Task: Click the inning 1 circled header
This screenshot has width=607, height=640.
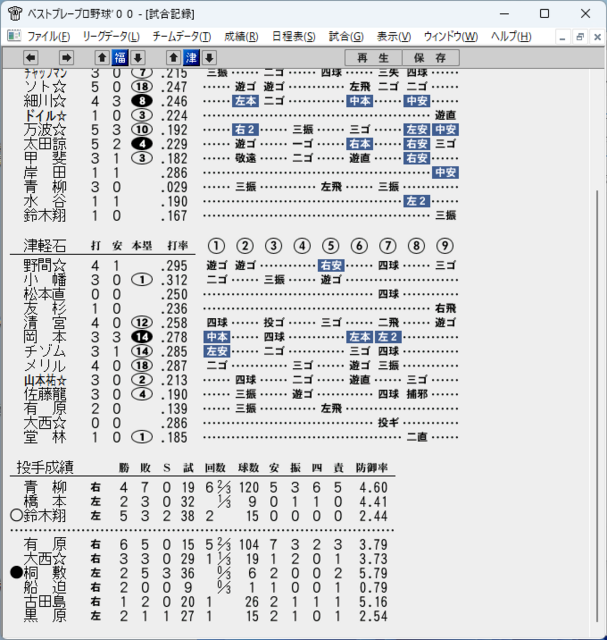Action: [x=216, y=246]
